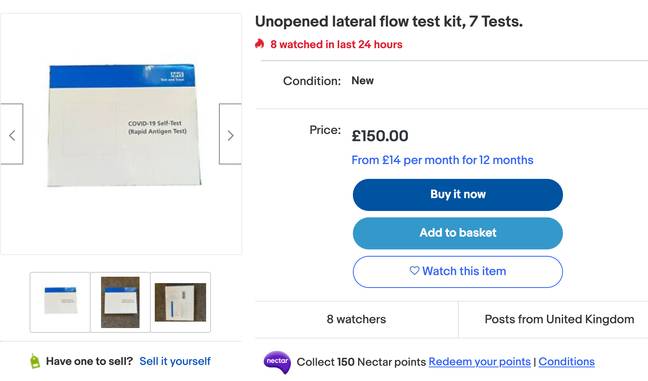Advance to next product image with right arrow
This screenshot has width=648, height=381.
(x=230, y=134)
